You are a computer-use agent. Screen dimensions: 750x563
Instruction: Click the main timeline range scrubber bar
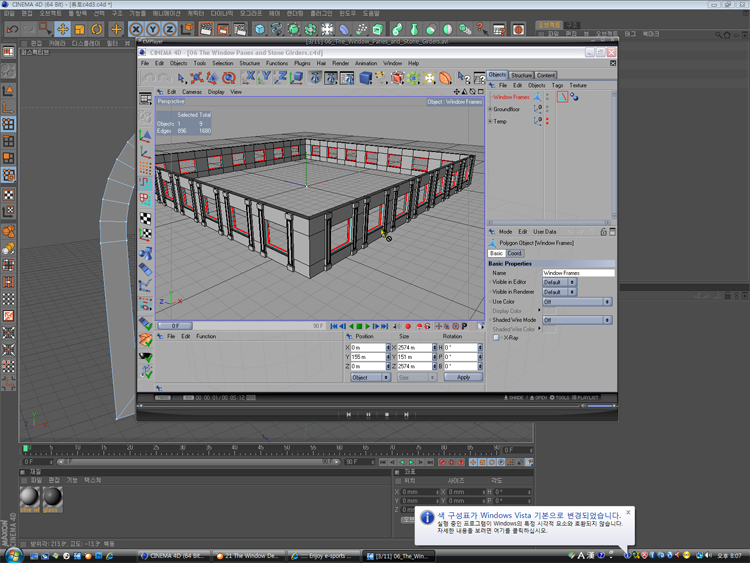coord(198,462)
